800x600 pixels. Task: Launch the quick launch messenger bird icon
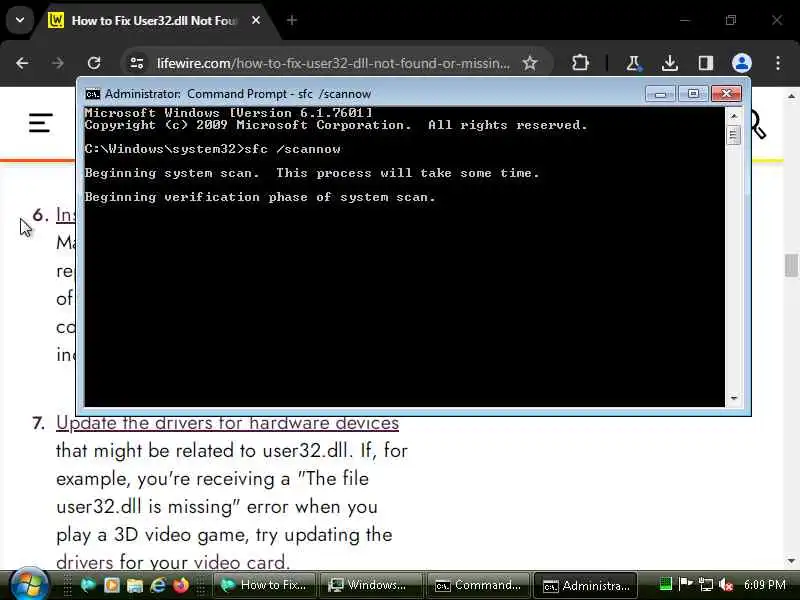click(x=88, y=585)
